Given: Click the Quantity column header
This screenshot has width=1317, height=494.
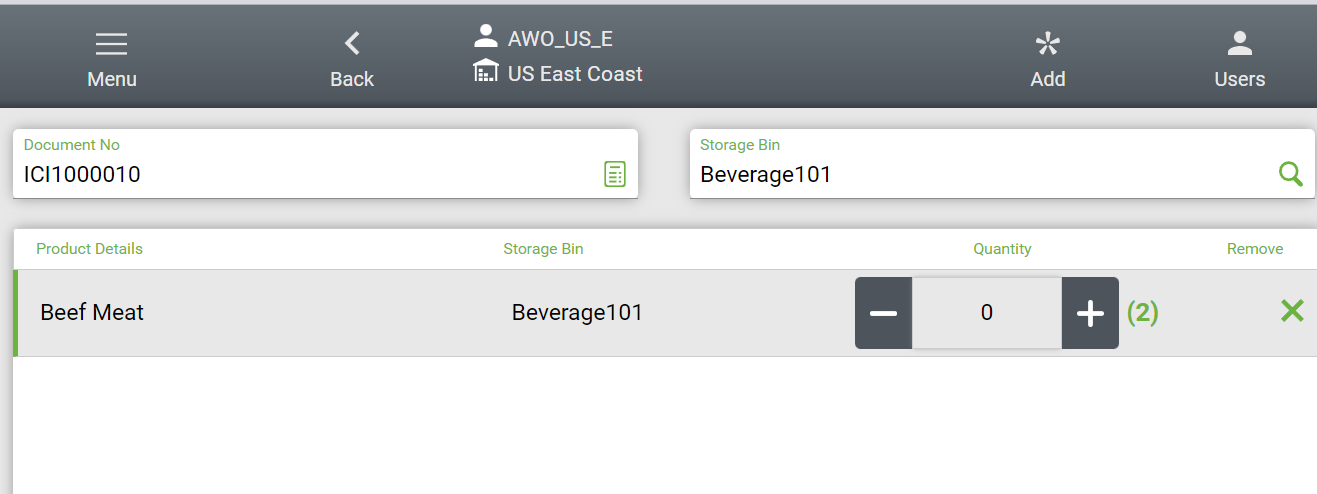Looking at the screenshot, I should click(1002, 249).
